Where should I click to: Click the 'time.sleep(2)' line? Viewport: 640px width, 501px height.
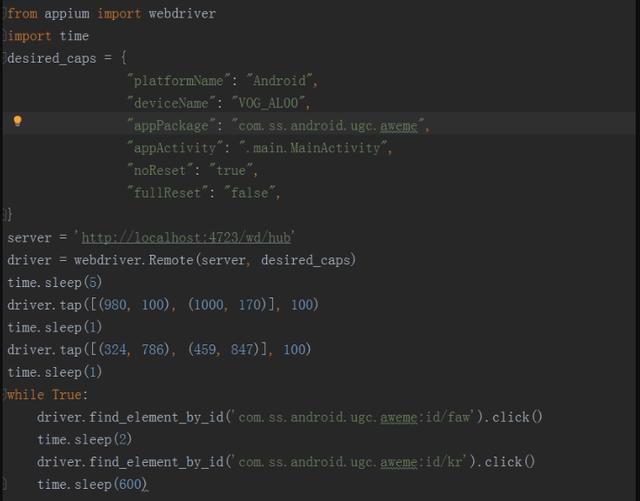[84, 439]
